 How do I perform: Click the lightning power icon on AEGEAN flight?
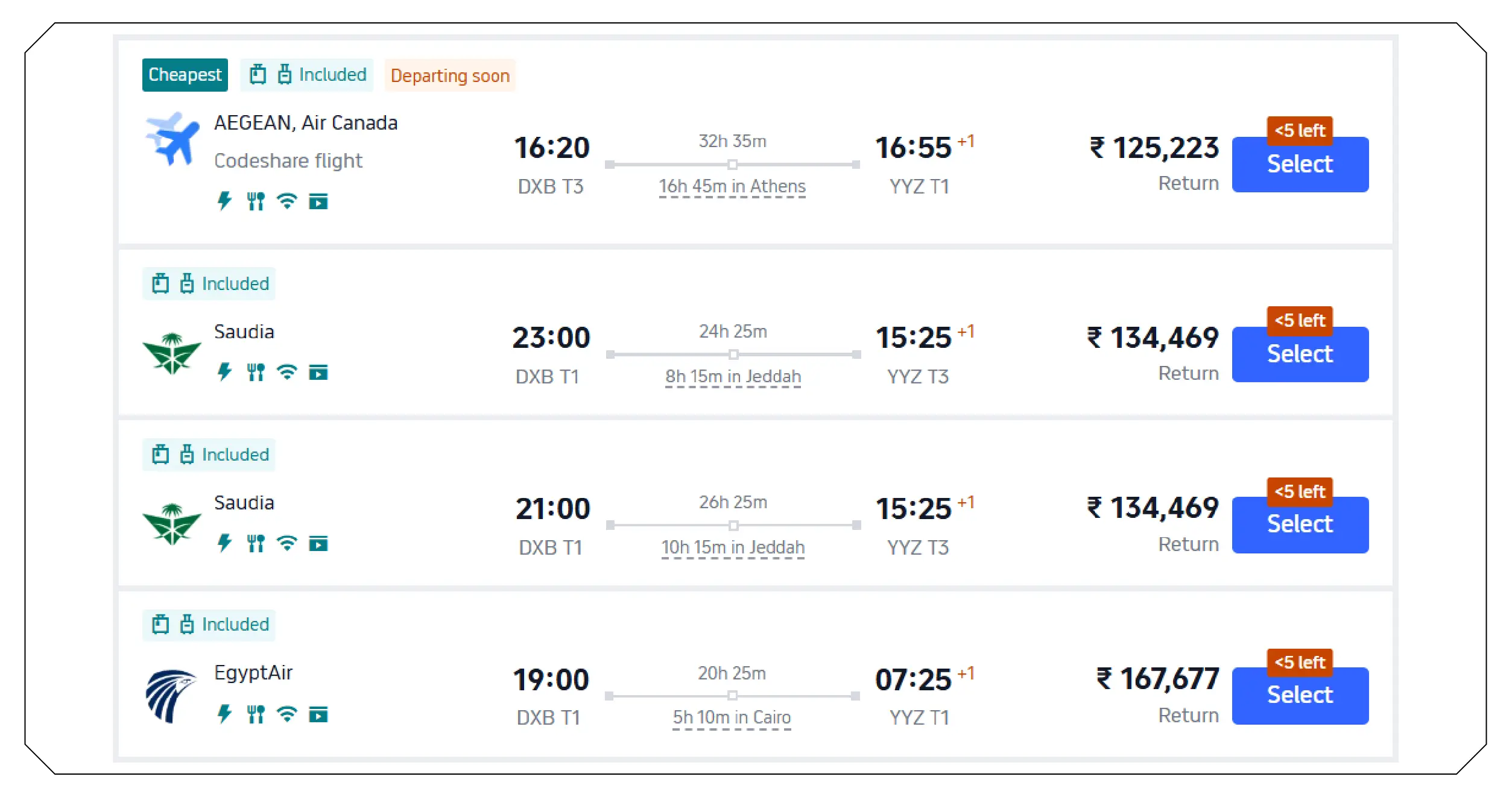click(225, 201)
